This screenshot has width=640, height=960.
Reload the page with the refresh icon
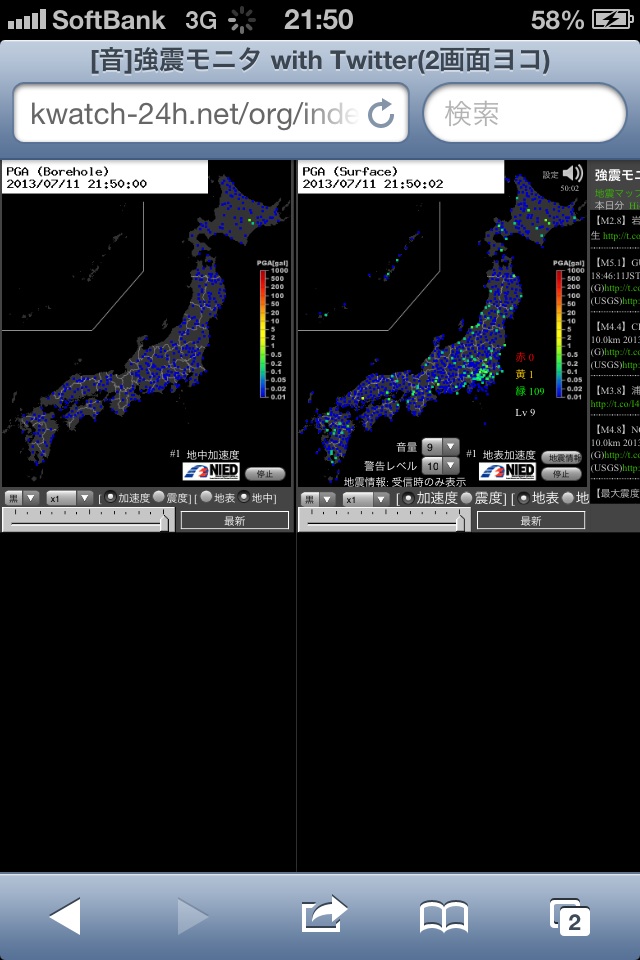381,113
